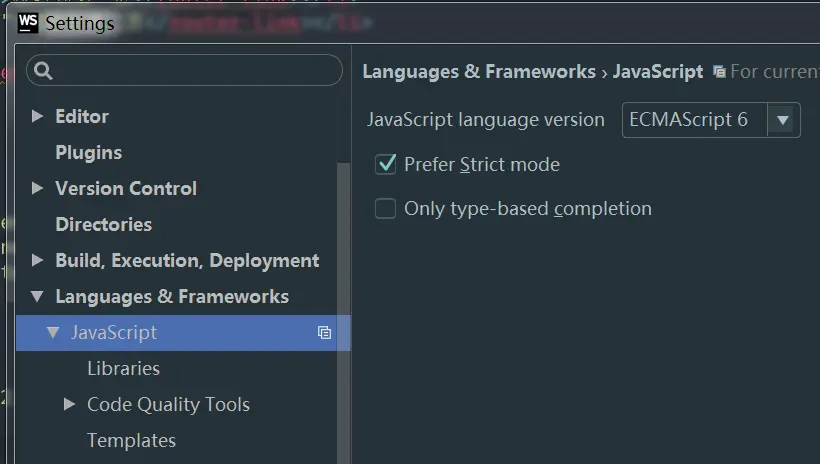
Task: Click the Only type-based completion label
Action: pos(528,209)
